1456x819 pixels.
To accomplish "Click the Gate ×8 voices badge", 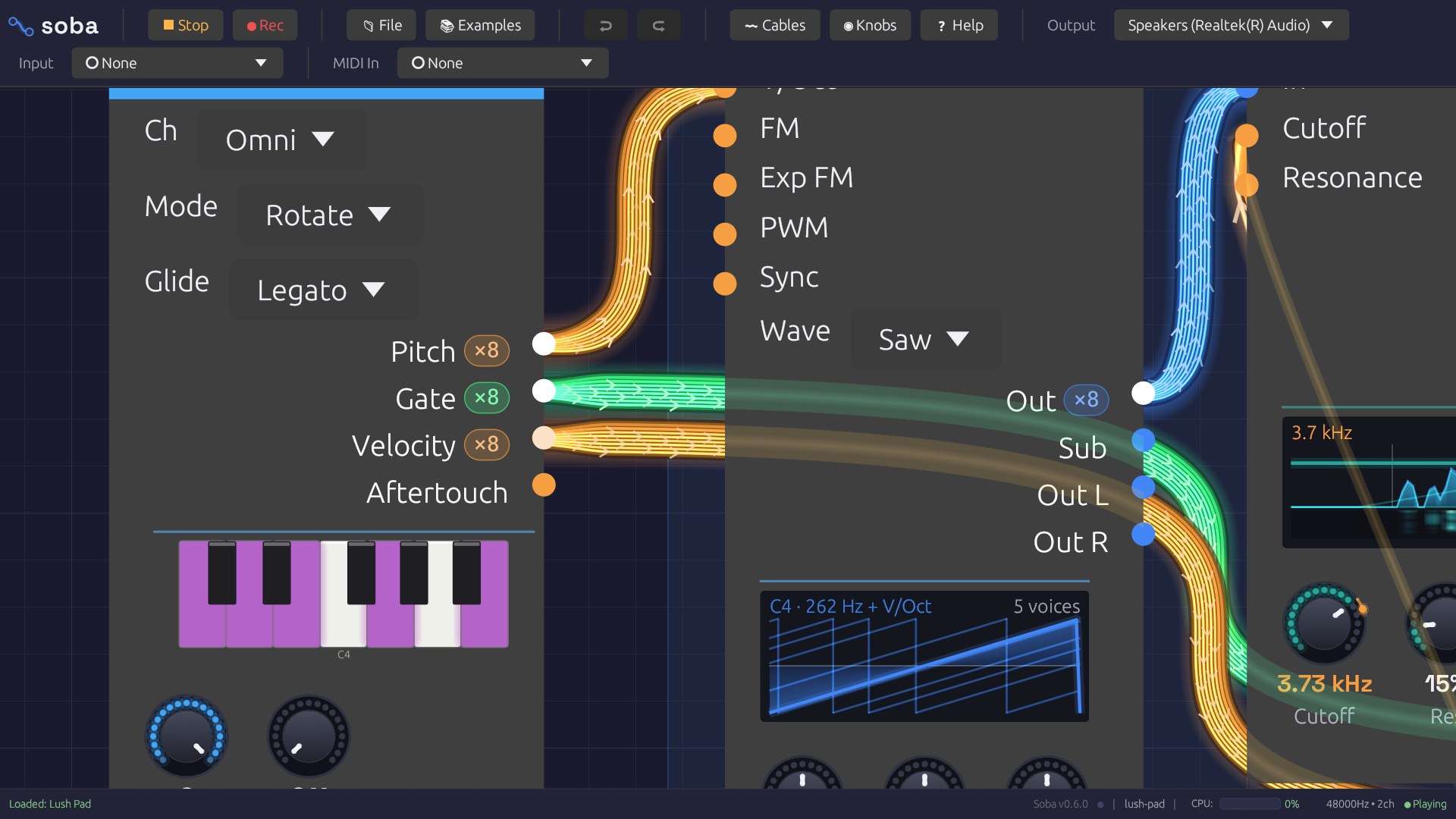I will point(487,397).
